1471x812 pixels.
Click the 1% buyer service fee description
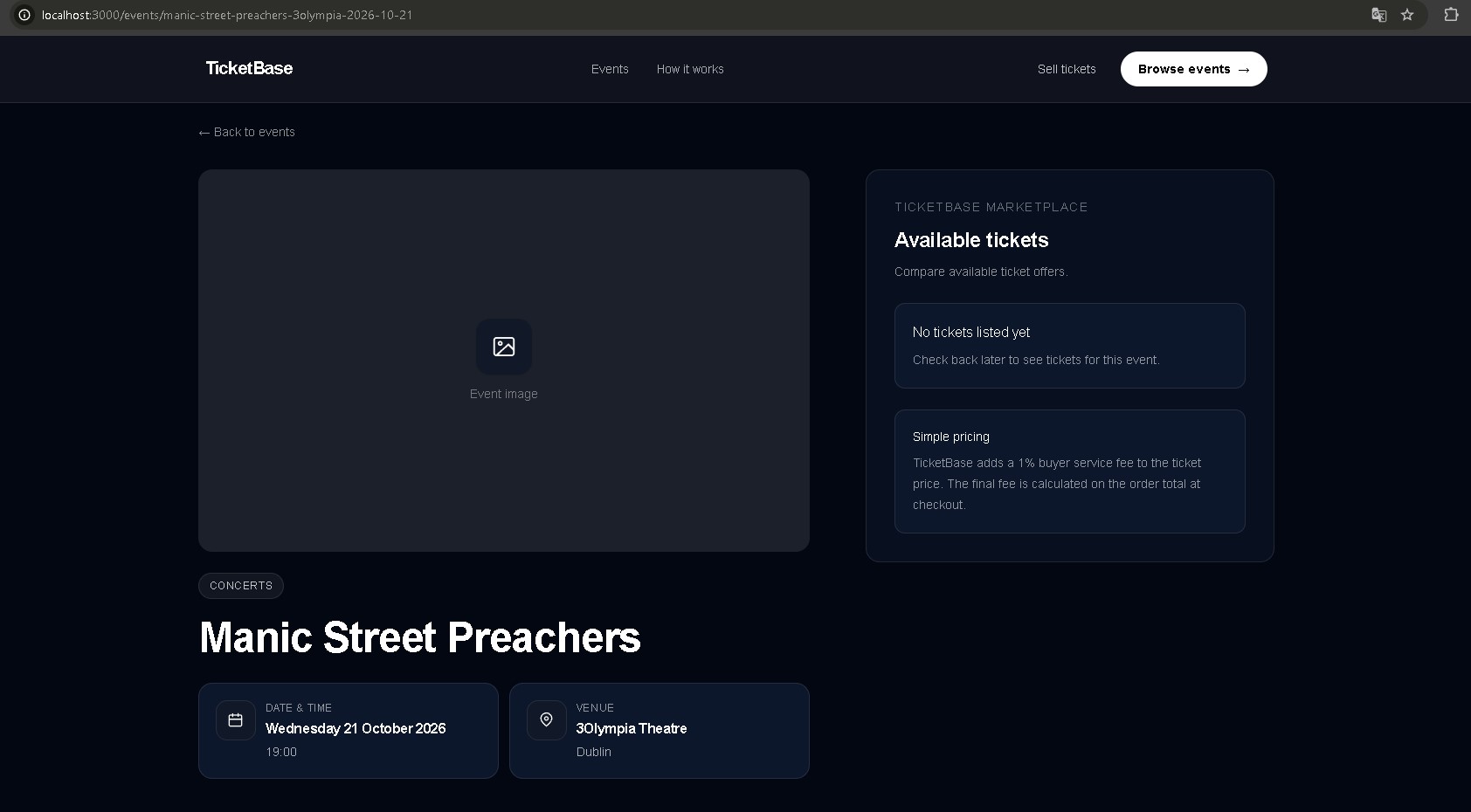1057,484
